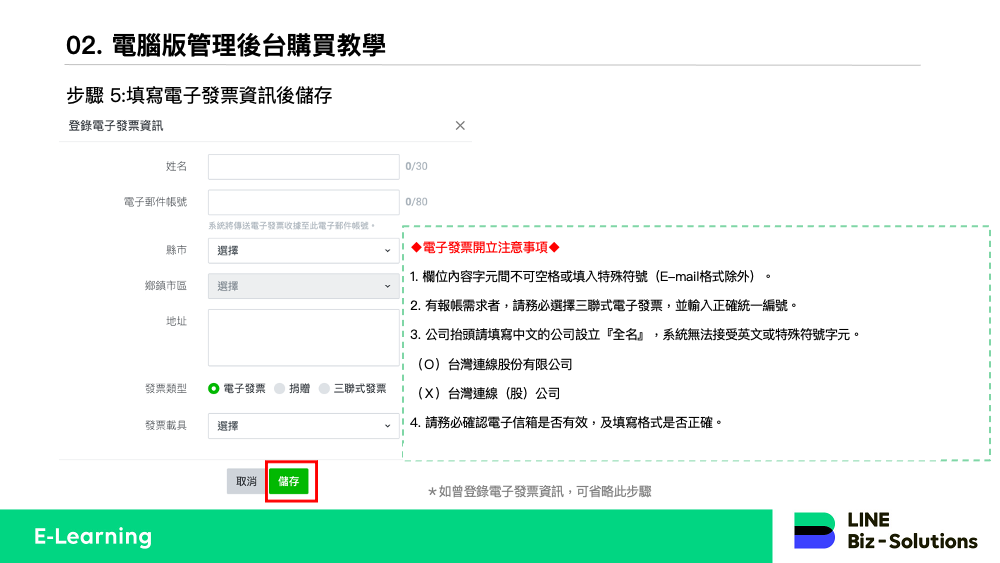This screenshot has width=1000, height=563.
Task: Click the green 儲存 button
Action: click(x=289, y=481)
